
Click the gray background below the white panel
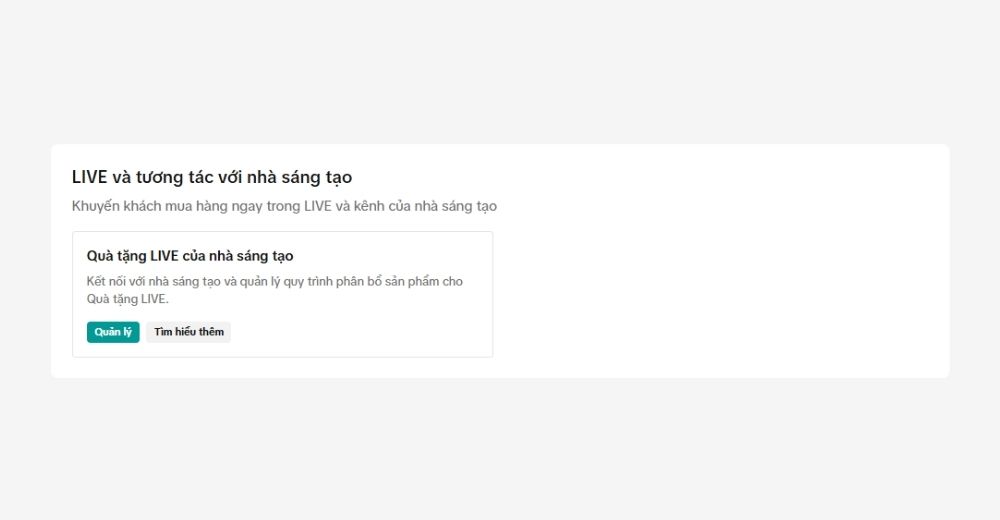click(500, 450)
